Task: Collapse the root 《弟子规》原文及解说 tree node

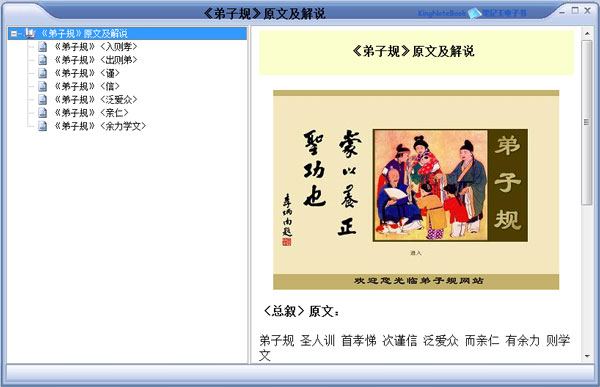Action: [x=14, y=34]
